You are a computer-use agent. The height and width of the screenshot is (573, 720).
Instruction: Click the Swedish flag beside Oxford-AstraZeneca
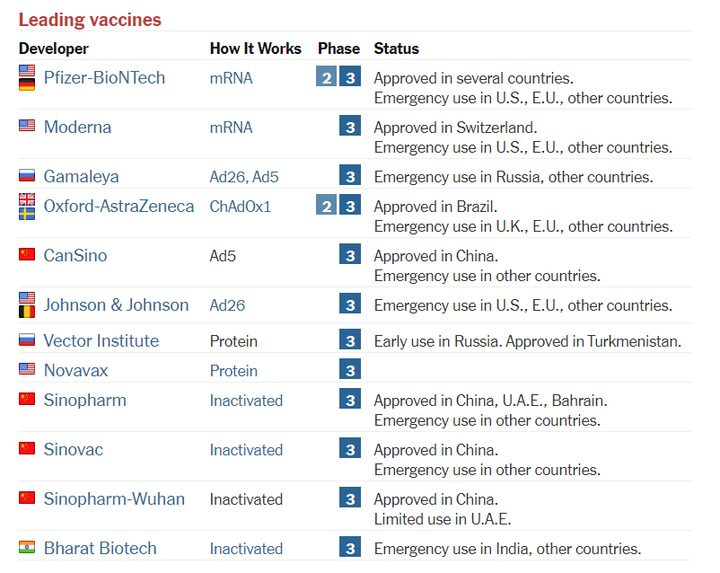tap(27, 213)
